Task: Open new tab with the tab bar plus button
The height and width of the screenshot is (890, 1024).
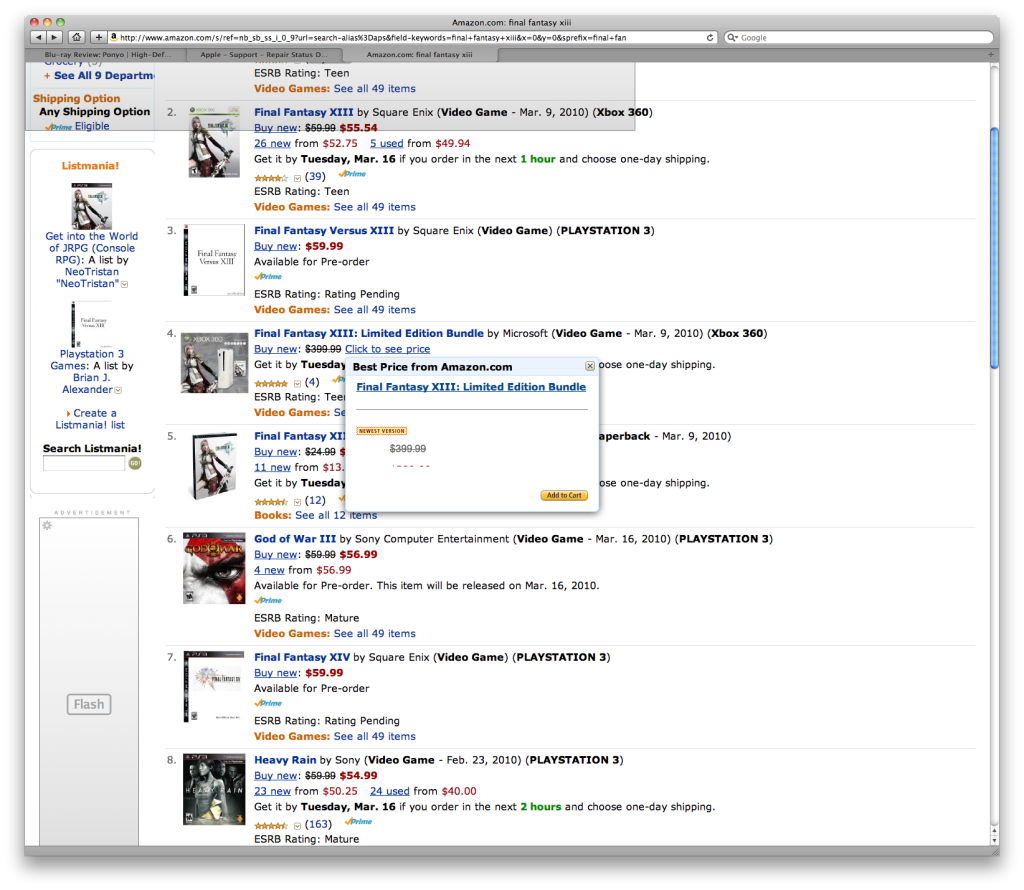Action: 990,55
